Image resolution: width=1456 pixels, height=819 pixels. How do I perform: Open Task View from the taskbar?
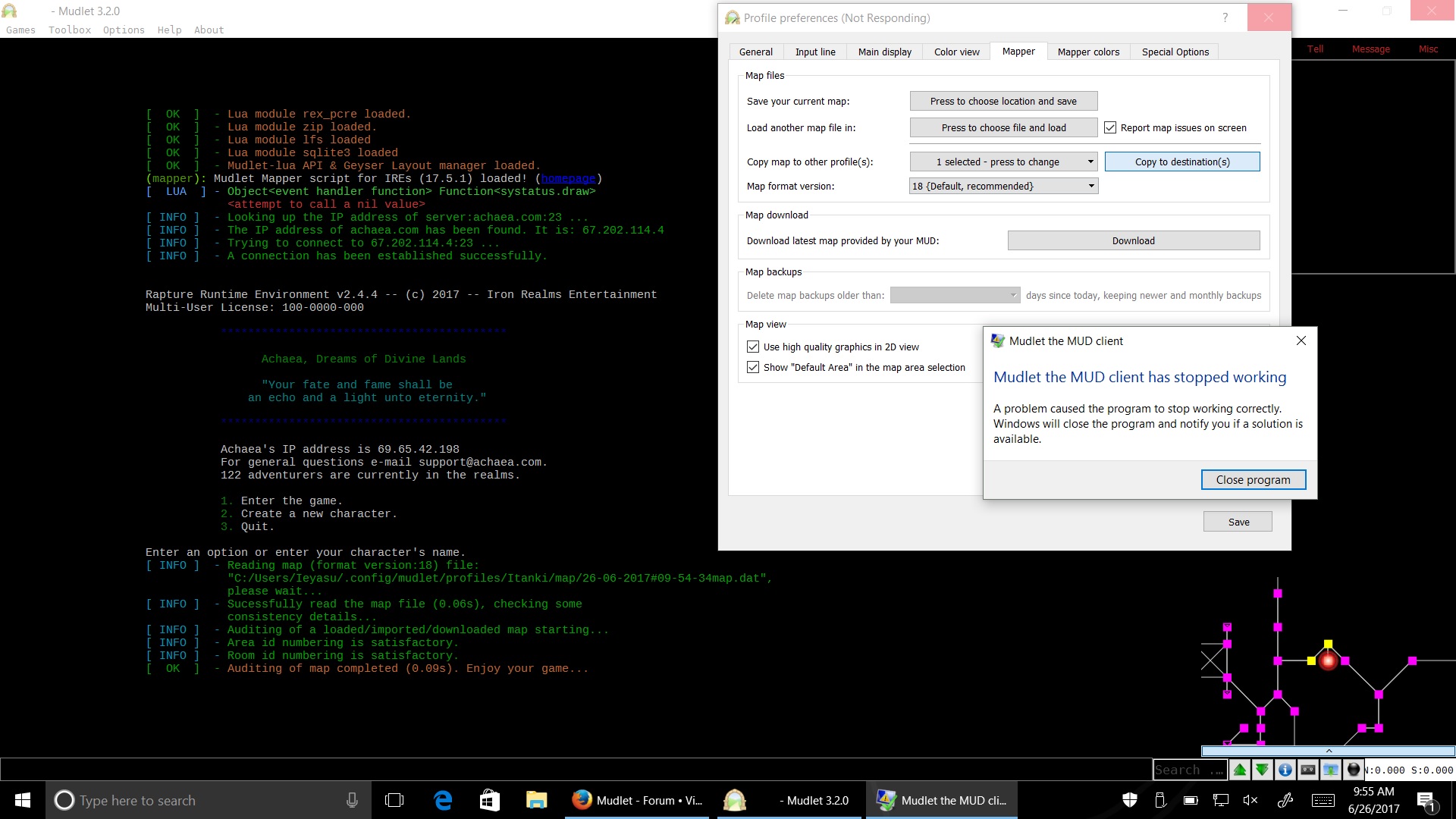click(394, 800)
